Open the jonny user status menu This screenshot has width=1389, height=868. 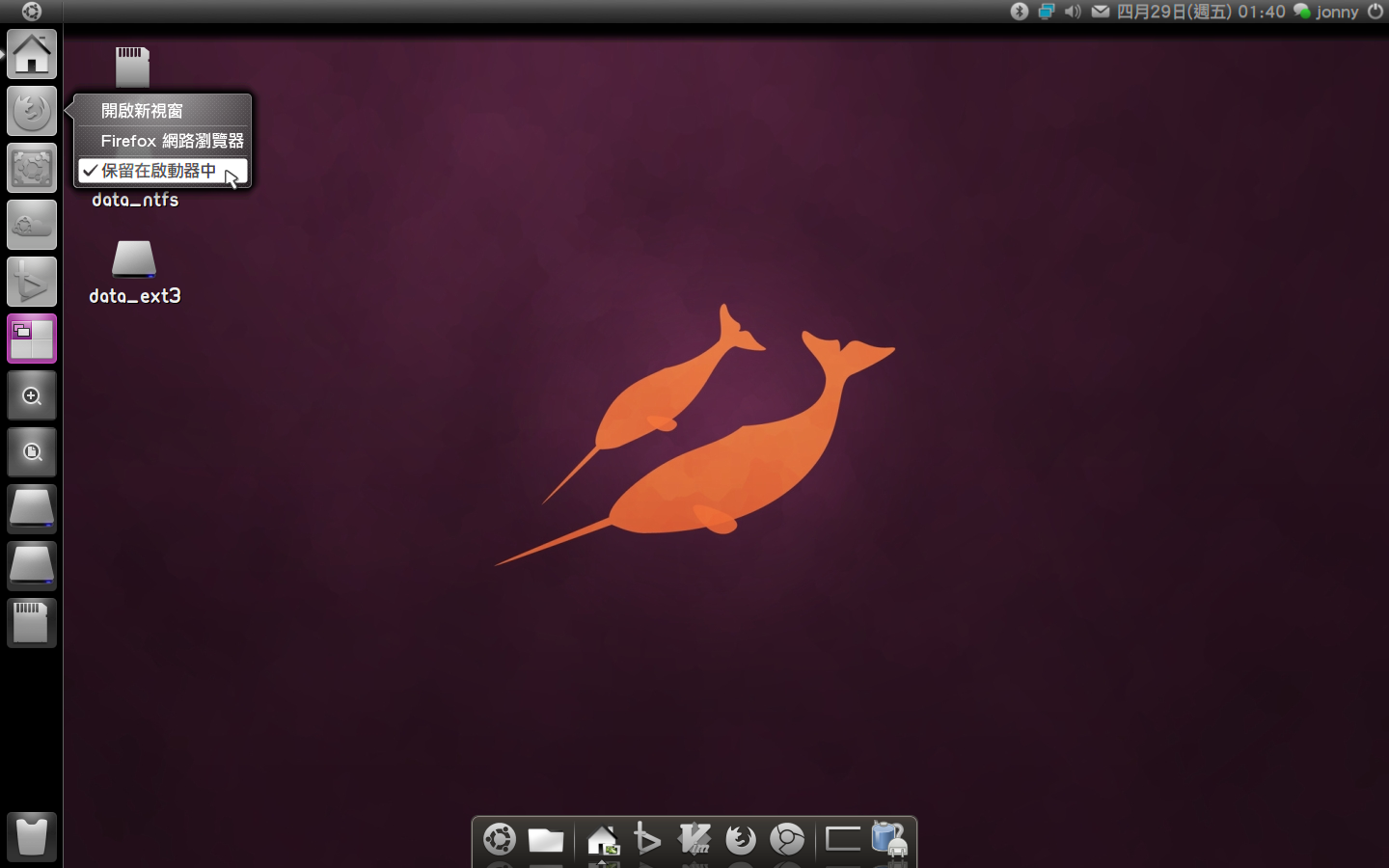coord(1326,12)
